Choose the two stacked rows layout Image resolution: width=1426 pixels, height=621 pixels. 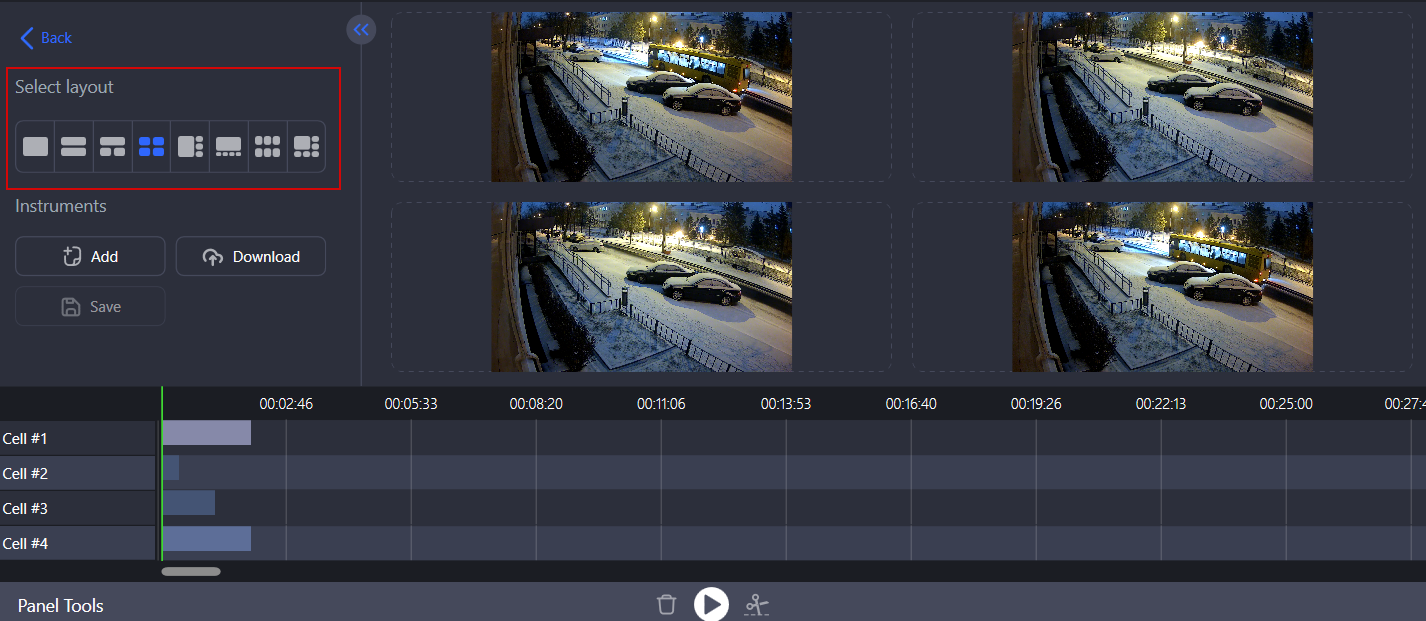pos(73,146)
